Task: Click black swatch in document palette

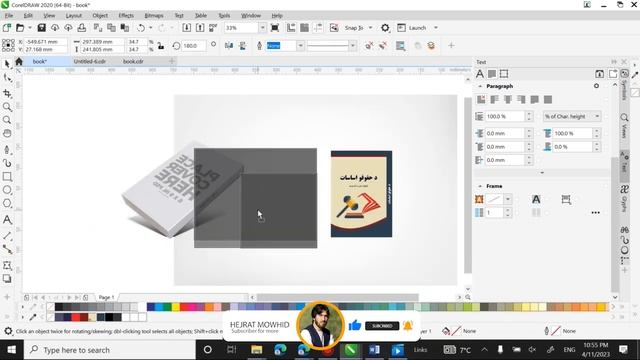Action: (109, 317)
